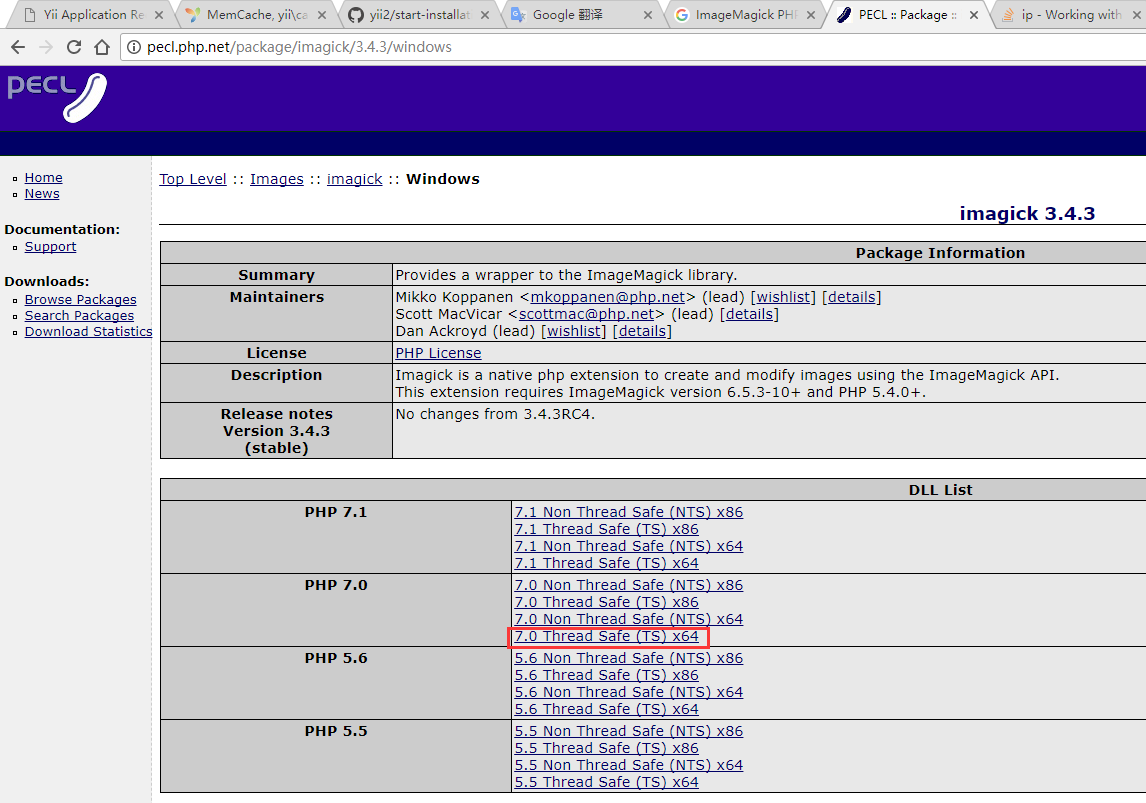Open Download Statistics link

[x=88, y=332]
